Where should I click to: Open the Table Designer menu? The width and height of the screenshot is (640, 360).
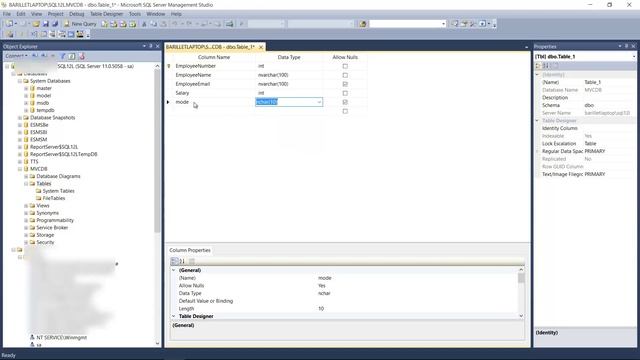pos(106,14)
